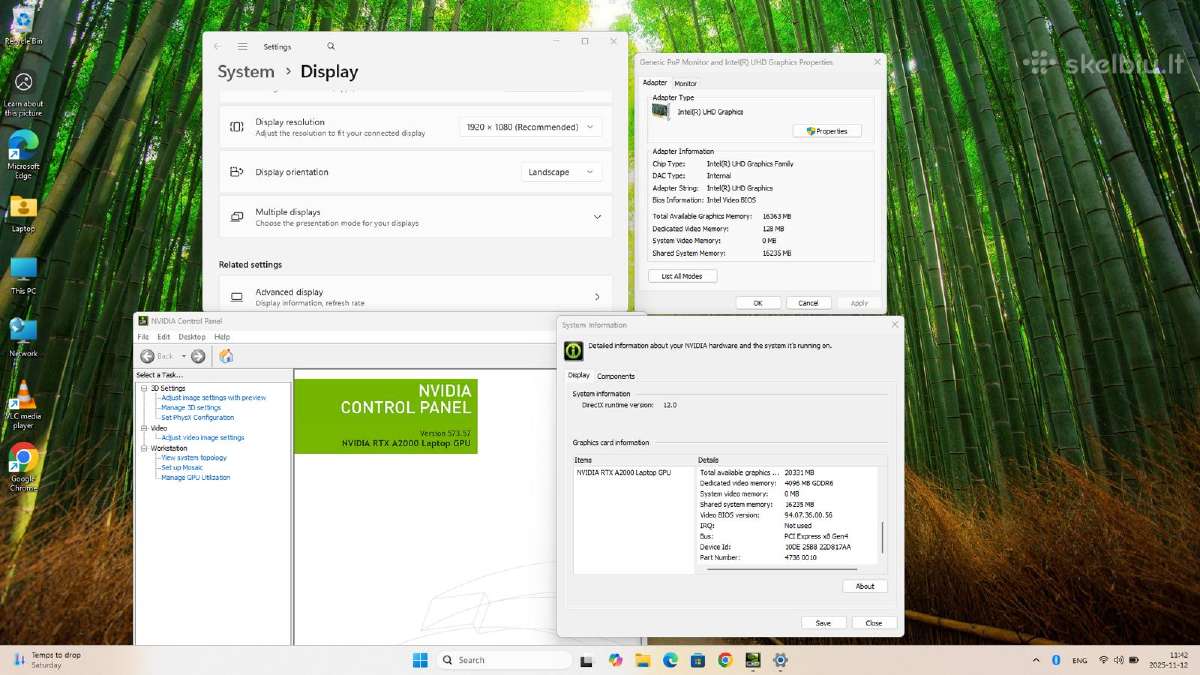
Task: Launch Copilot from the taskbar
Action: click(x=615, y=660)
